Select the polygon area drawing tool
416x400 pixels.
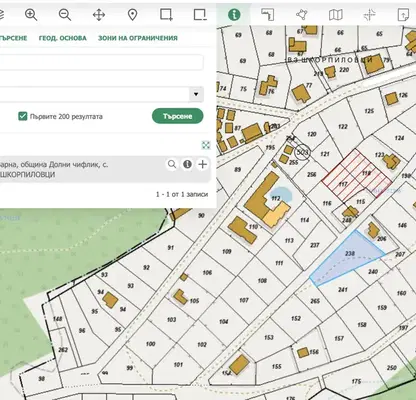(x=302, y=15)
